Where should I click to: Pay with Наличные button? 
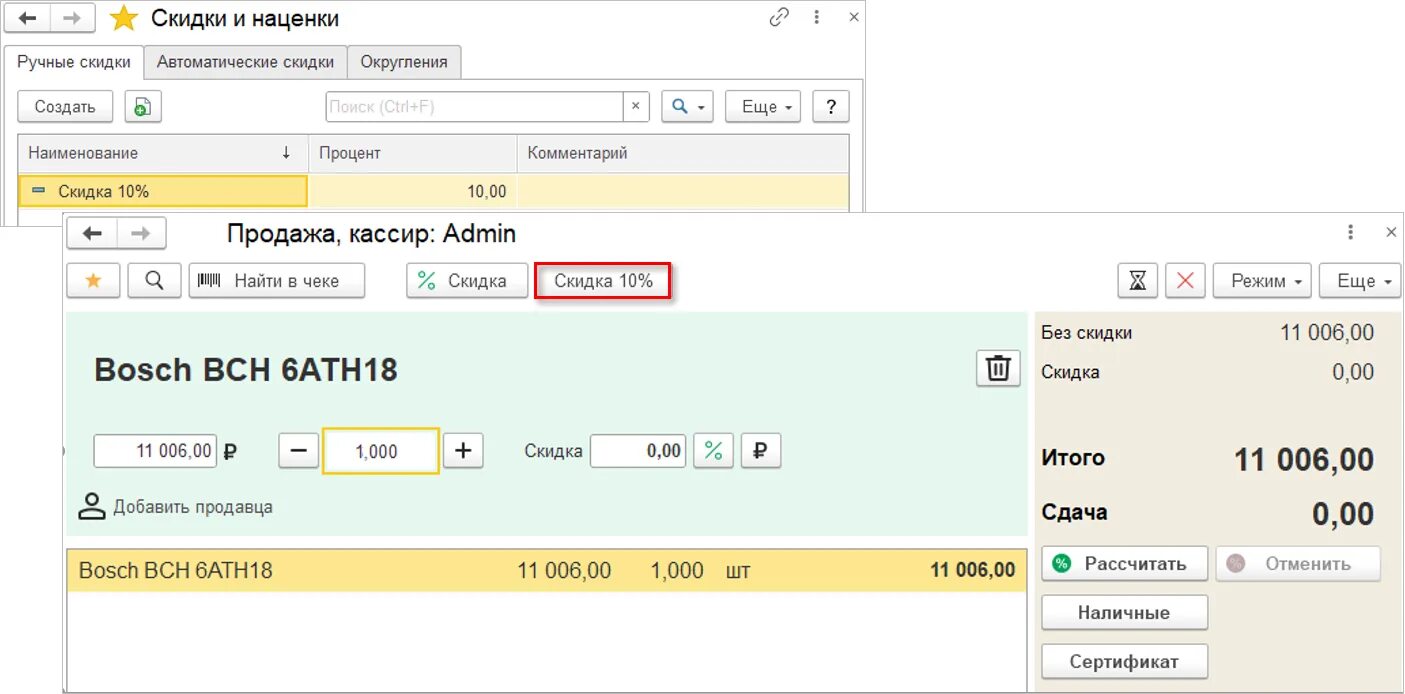click(1124, 613)
